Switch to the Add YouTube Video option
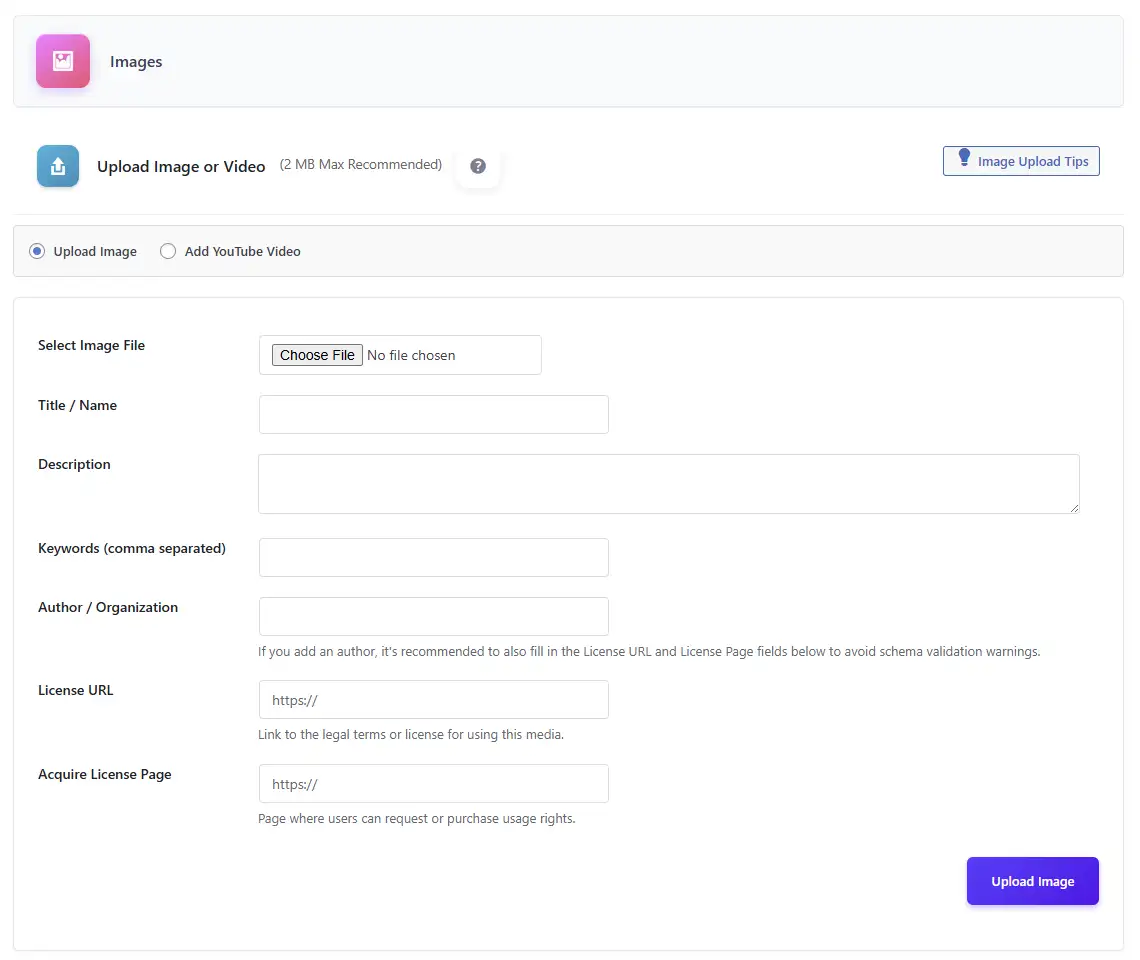 tap(168, 251)
